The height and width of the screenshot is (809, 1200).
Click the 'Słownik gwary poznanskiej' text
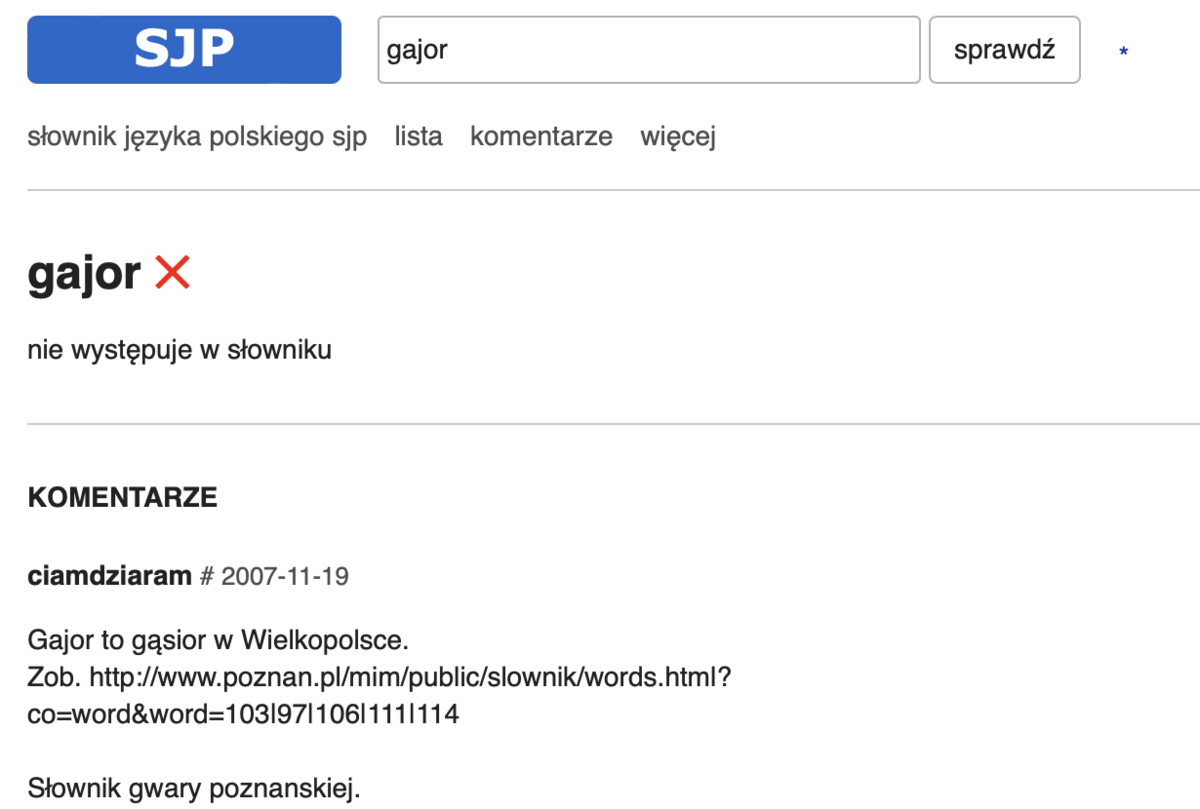pos(193,789)
